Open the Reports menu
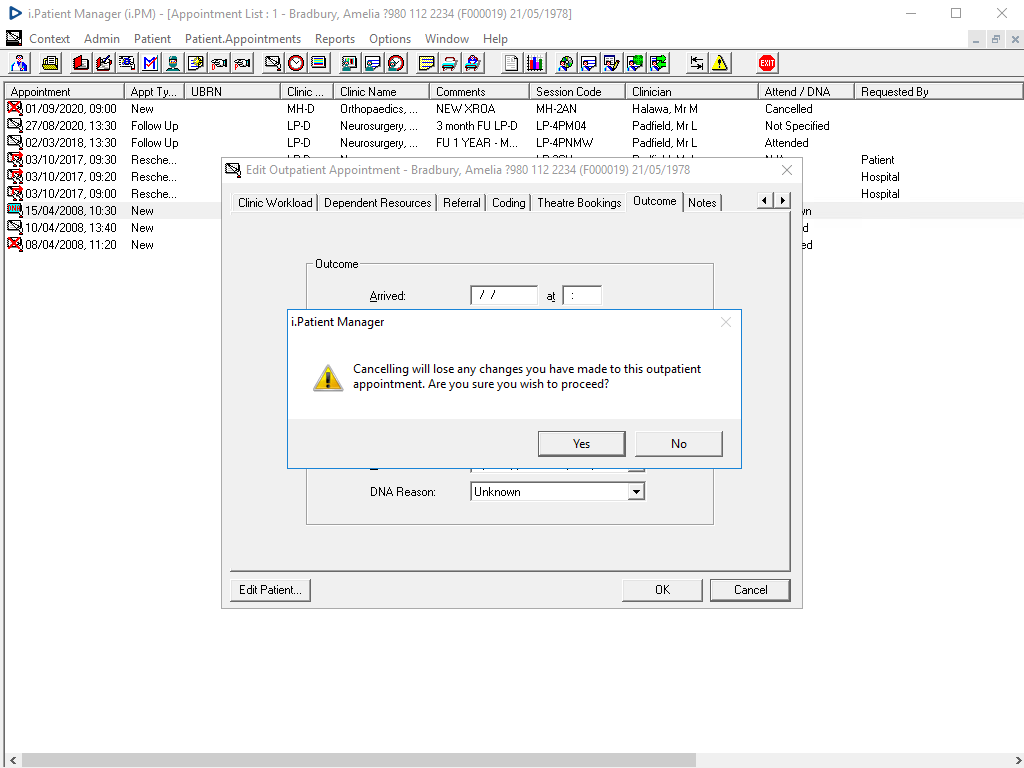This screenshot has width=1024, height=768. tap(335, 39)
